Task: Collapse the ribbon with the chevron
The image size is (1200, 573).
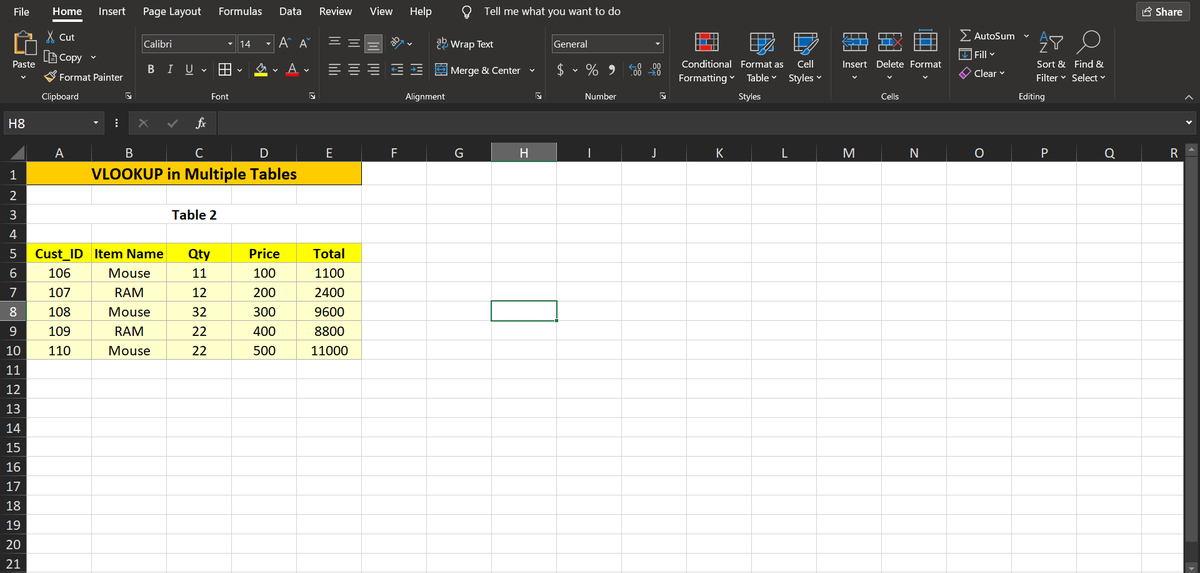Action: point(1187,97)
